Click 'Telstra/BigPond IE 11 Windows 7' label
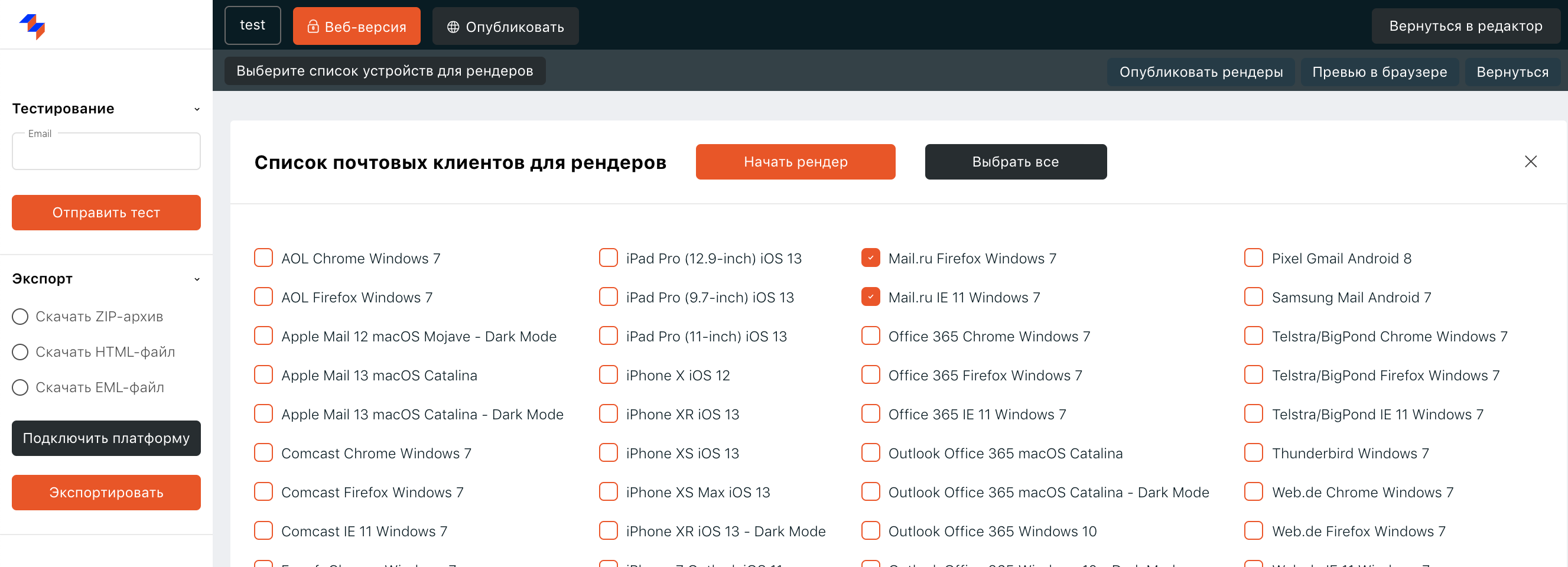 tap(1378, 414)
